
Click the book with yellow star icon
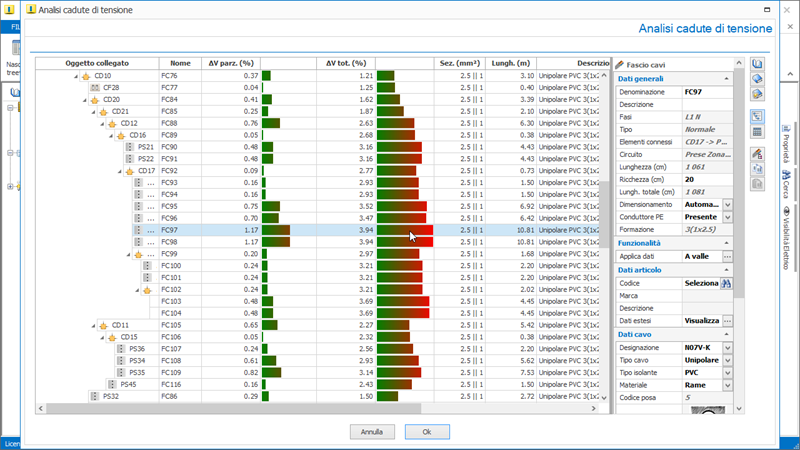click(x=757, y=94)
